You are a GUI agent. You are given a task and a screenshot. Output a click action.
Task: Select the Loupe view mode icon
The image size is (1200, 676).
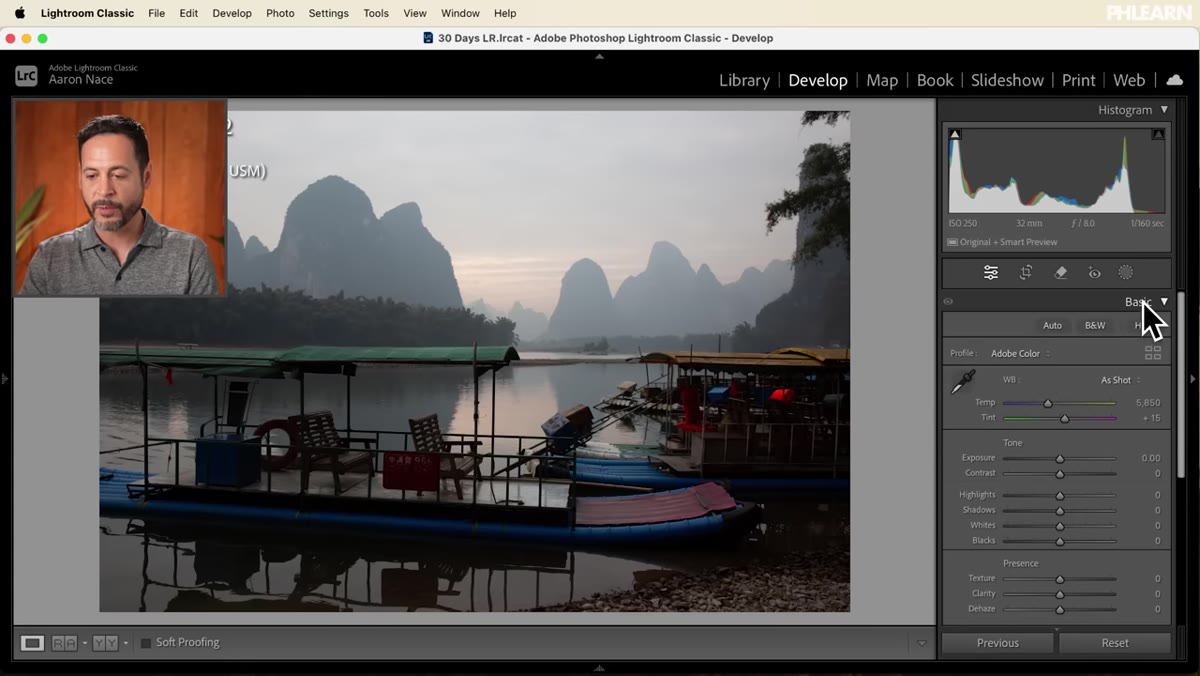coord(32,643)
